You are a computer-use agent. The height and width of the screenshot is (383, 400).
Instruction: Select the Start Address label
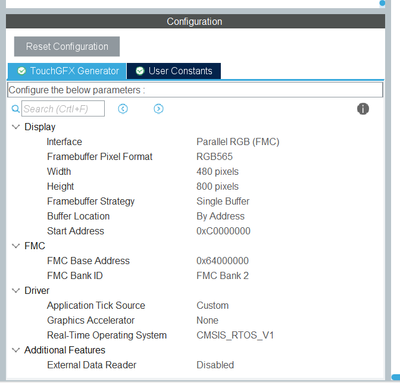point(76,231)
